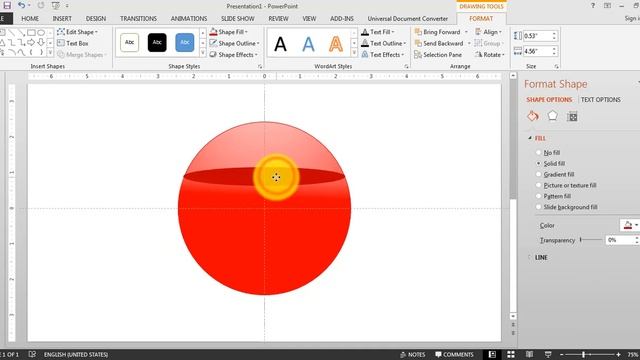Apply the black Abc shape style

(157, 42)
